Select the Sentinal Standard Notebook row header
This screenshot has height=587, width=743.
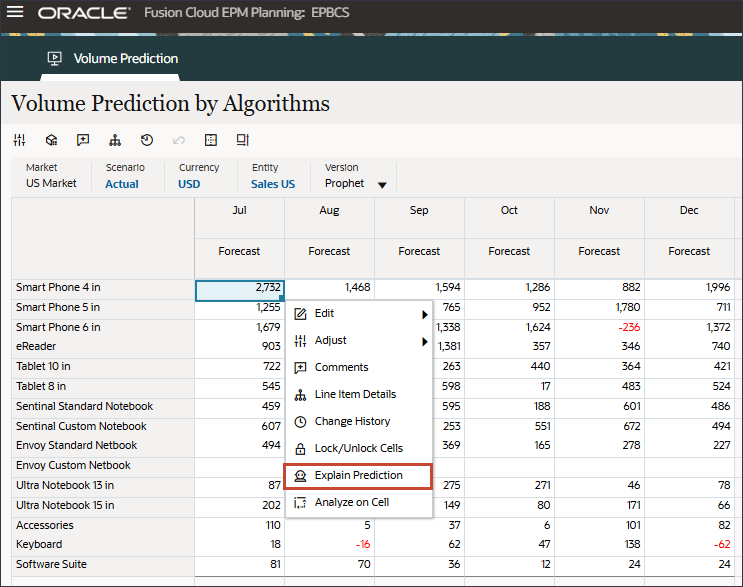click(103, 406)
